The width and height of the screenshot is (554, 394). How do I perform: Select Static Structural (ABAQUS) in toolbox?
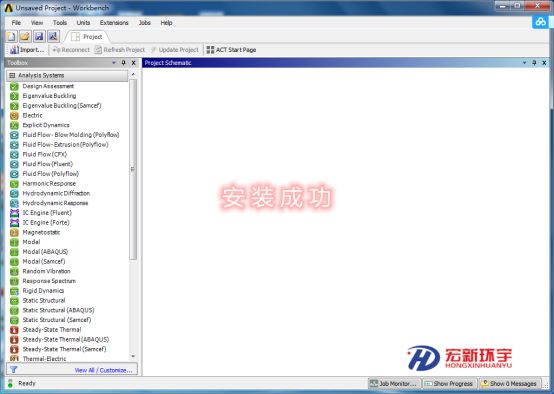(x=58, y=310)
